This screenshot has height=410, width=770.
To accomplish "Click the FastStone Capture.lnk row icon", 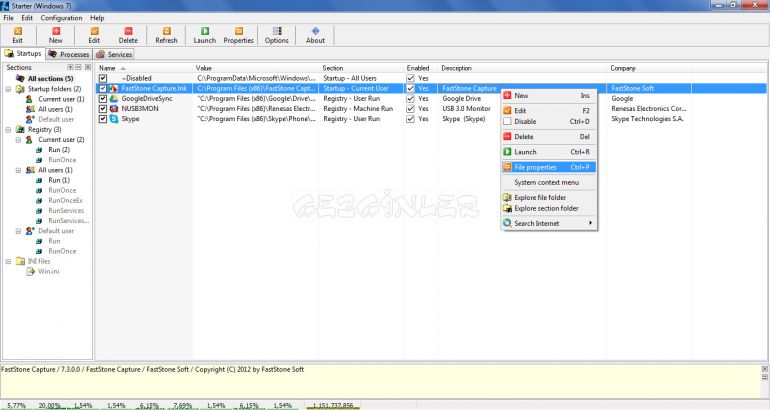I will (114, 88).
